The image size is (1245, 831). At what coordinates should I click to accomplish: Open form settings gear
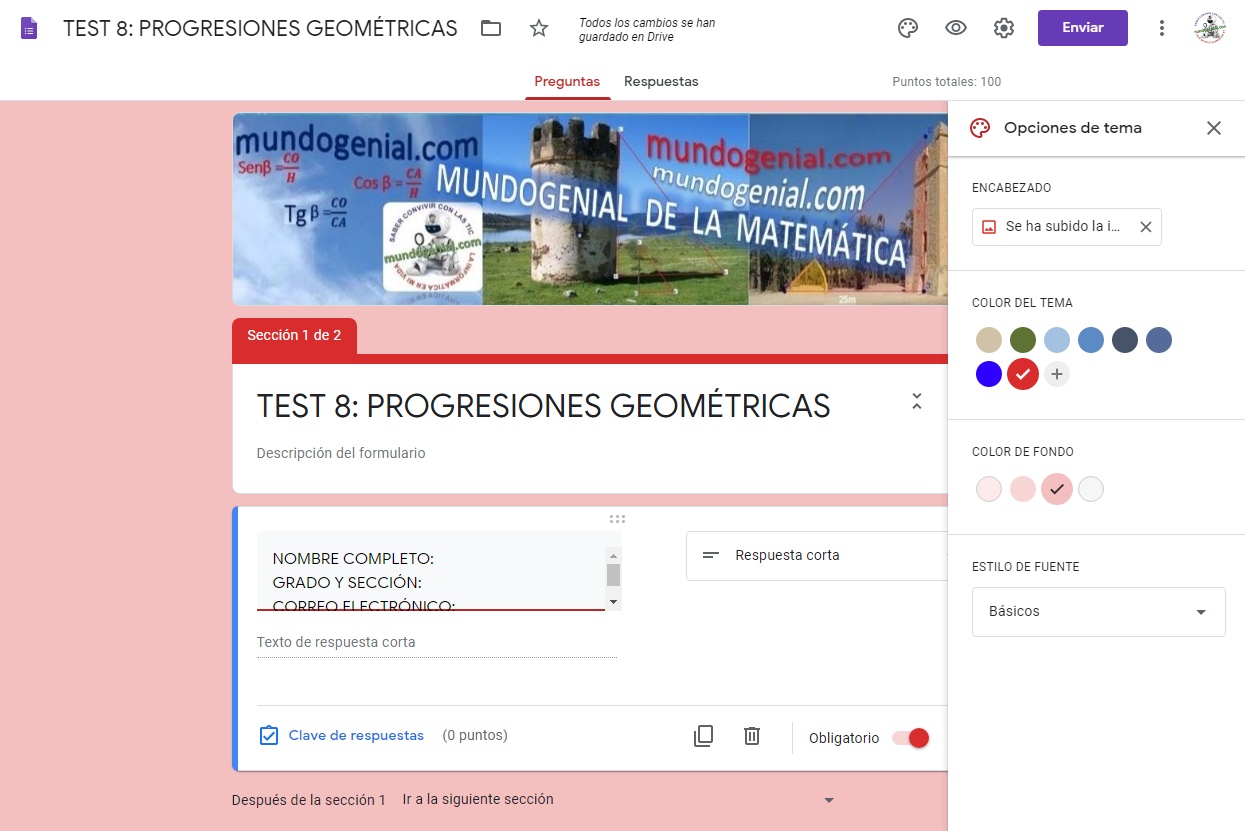coord(1004,28)
